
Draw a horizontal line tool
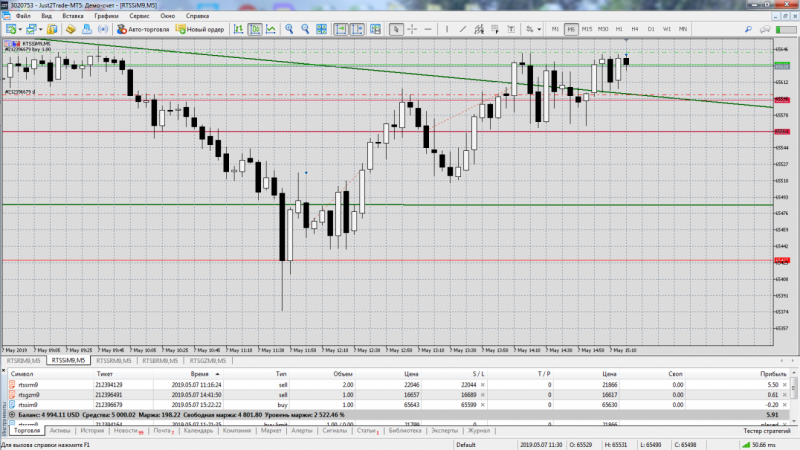428,29
